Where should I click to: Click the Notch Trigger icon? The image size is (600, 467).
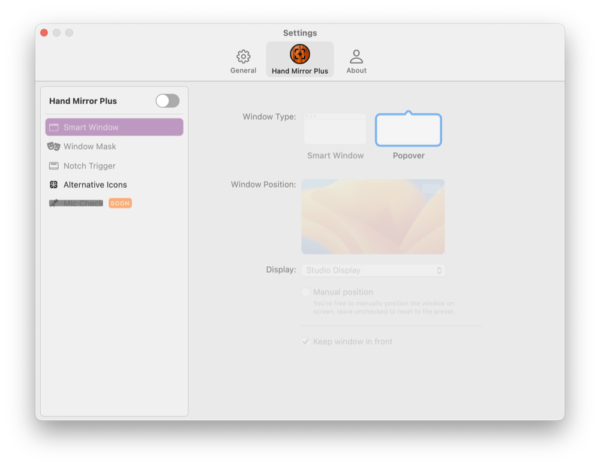[54, 166]
